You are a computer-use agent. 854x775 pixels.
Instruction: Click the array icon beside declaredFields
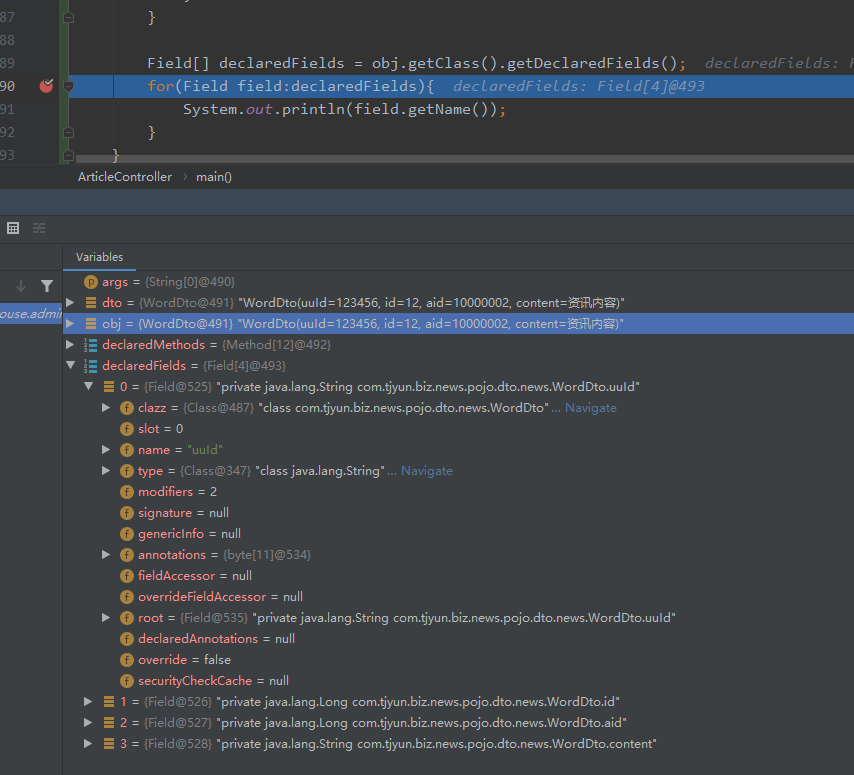pyautogui.click(x=90, y=366)
